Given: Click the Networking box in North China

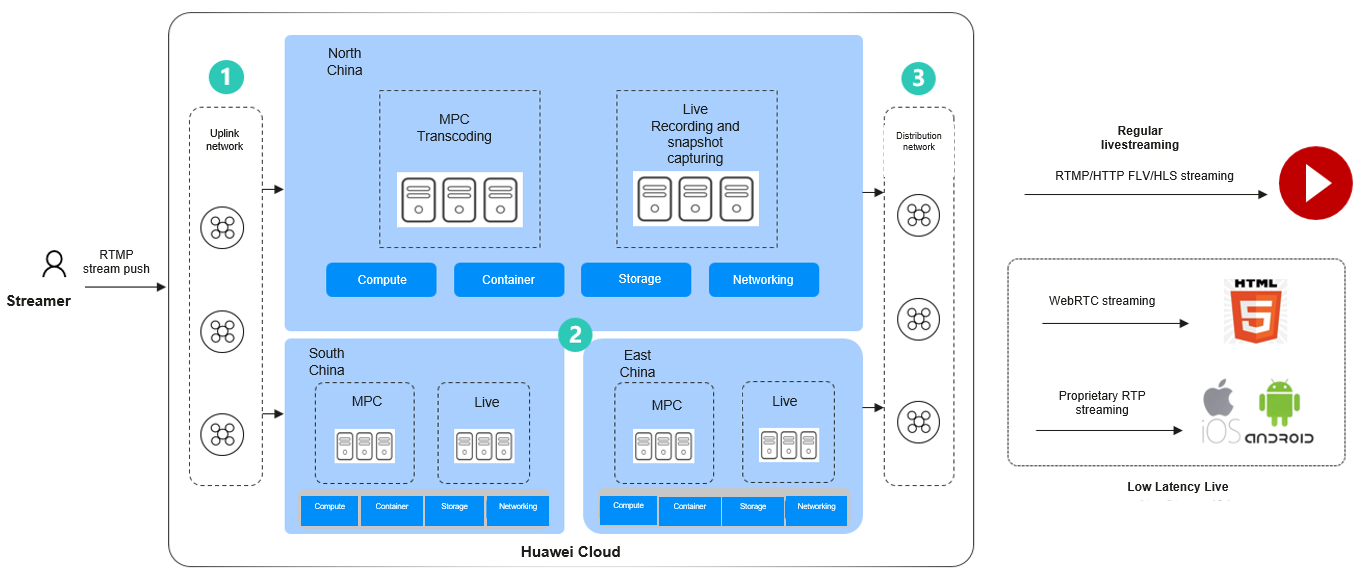Looking at the screenshot, I should (x=764, y=280).
